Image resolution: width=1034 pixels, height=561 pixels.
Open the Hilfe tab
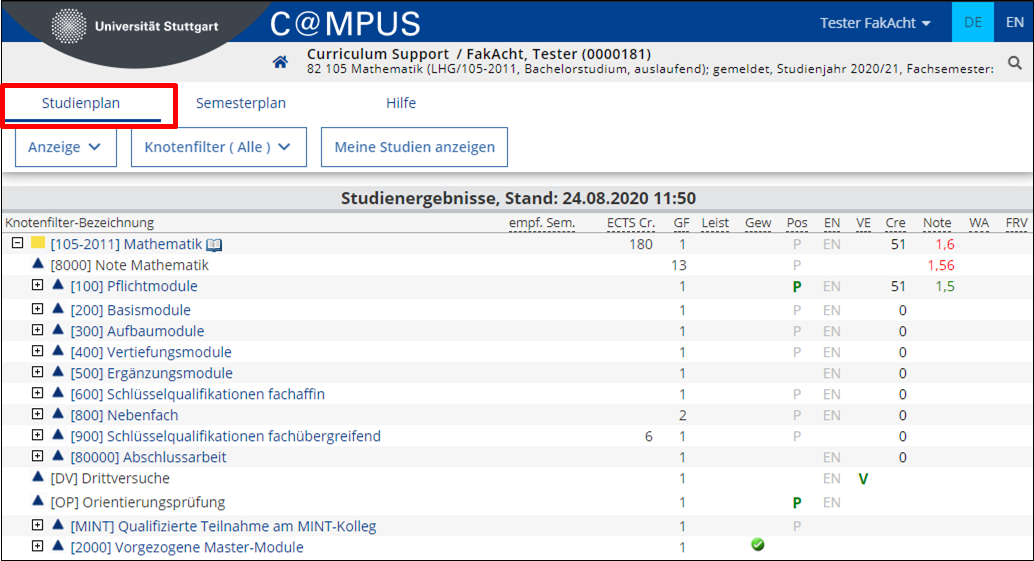(x=401, y=103)
